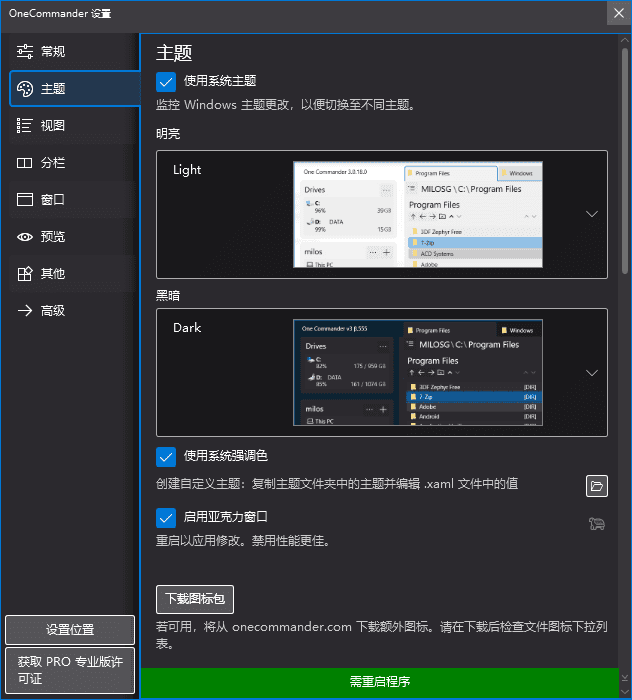Uncheck the 使用系统主题 checkbox

[x=166, y=82]
